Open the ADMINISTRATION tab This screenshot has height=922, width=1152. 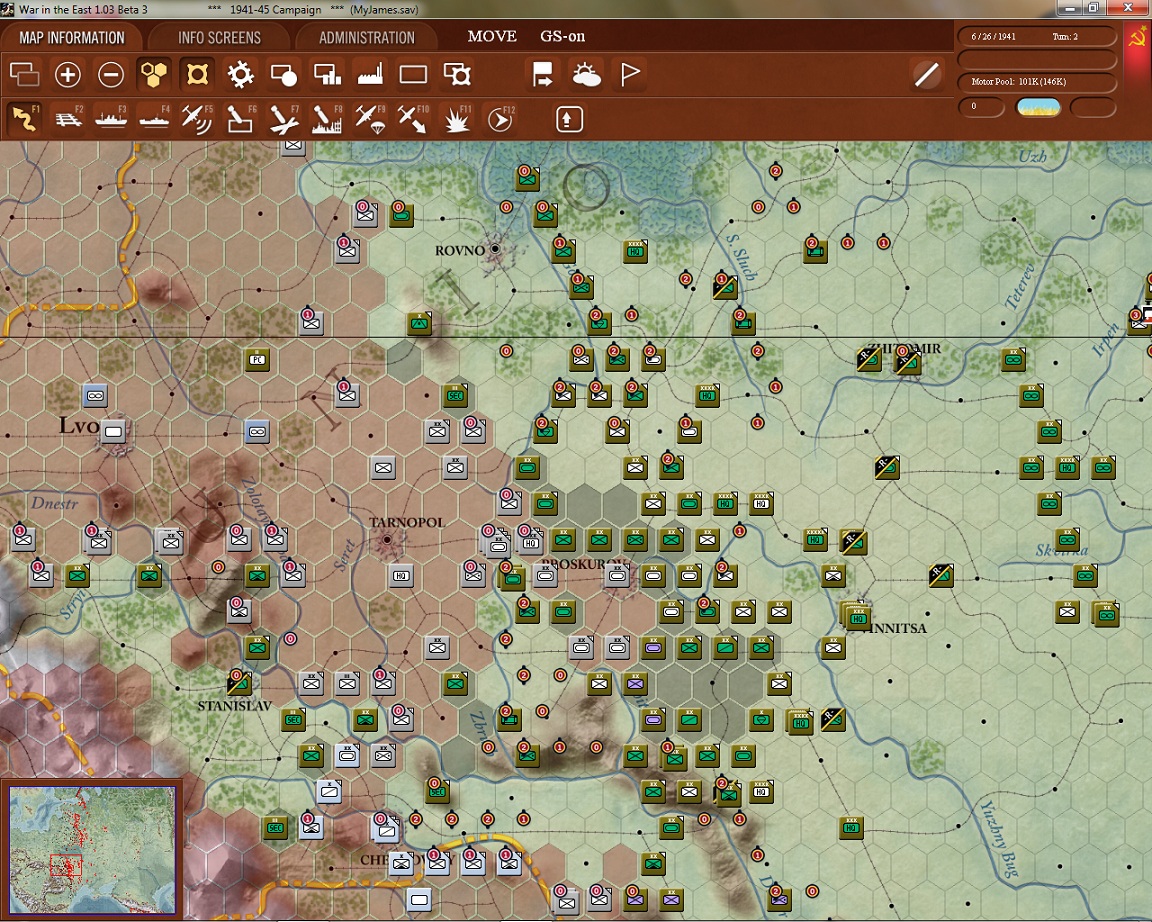tap(367, 37)
